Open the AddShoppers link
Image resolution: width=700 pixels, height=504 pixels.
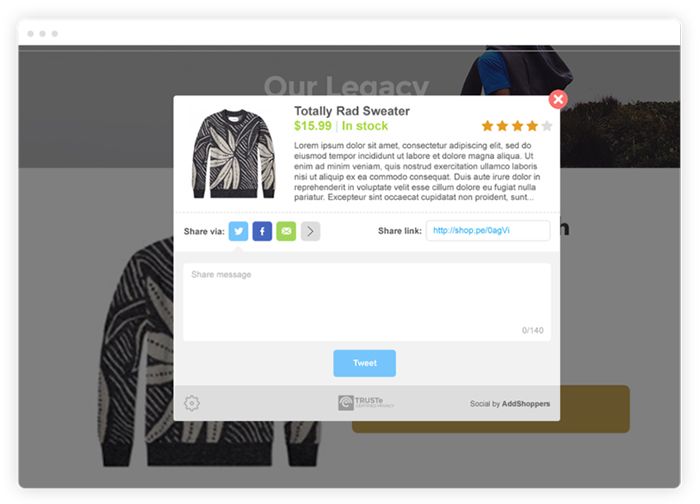[525, 404]
